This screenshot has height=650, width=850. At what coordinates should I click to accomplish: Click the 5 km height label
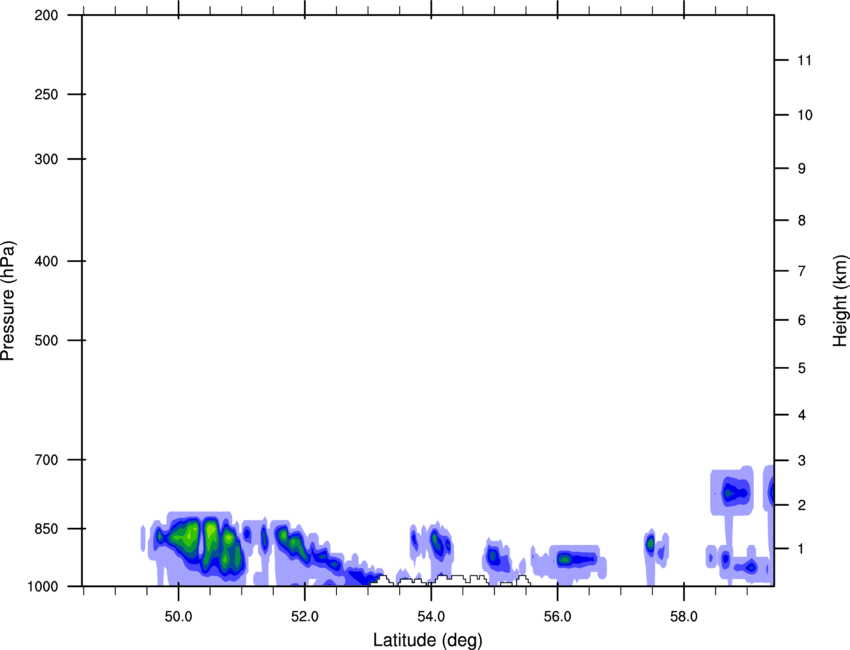click(x=802, y=369)
